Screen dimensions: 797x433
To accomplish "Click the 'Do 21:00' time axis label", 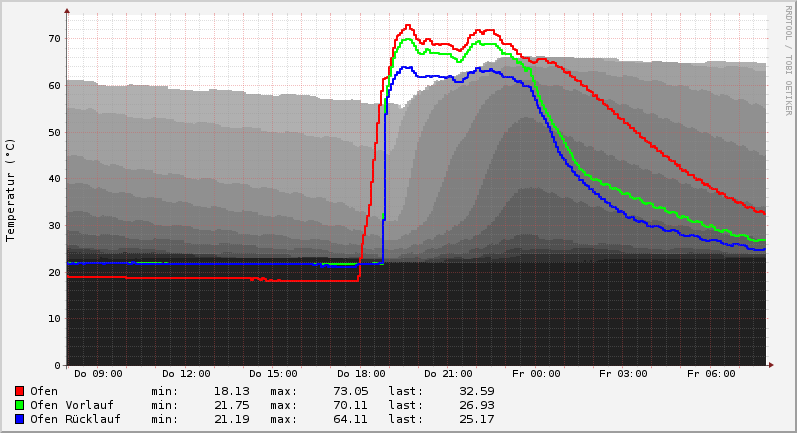I will point(449,374).
